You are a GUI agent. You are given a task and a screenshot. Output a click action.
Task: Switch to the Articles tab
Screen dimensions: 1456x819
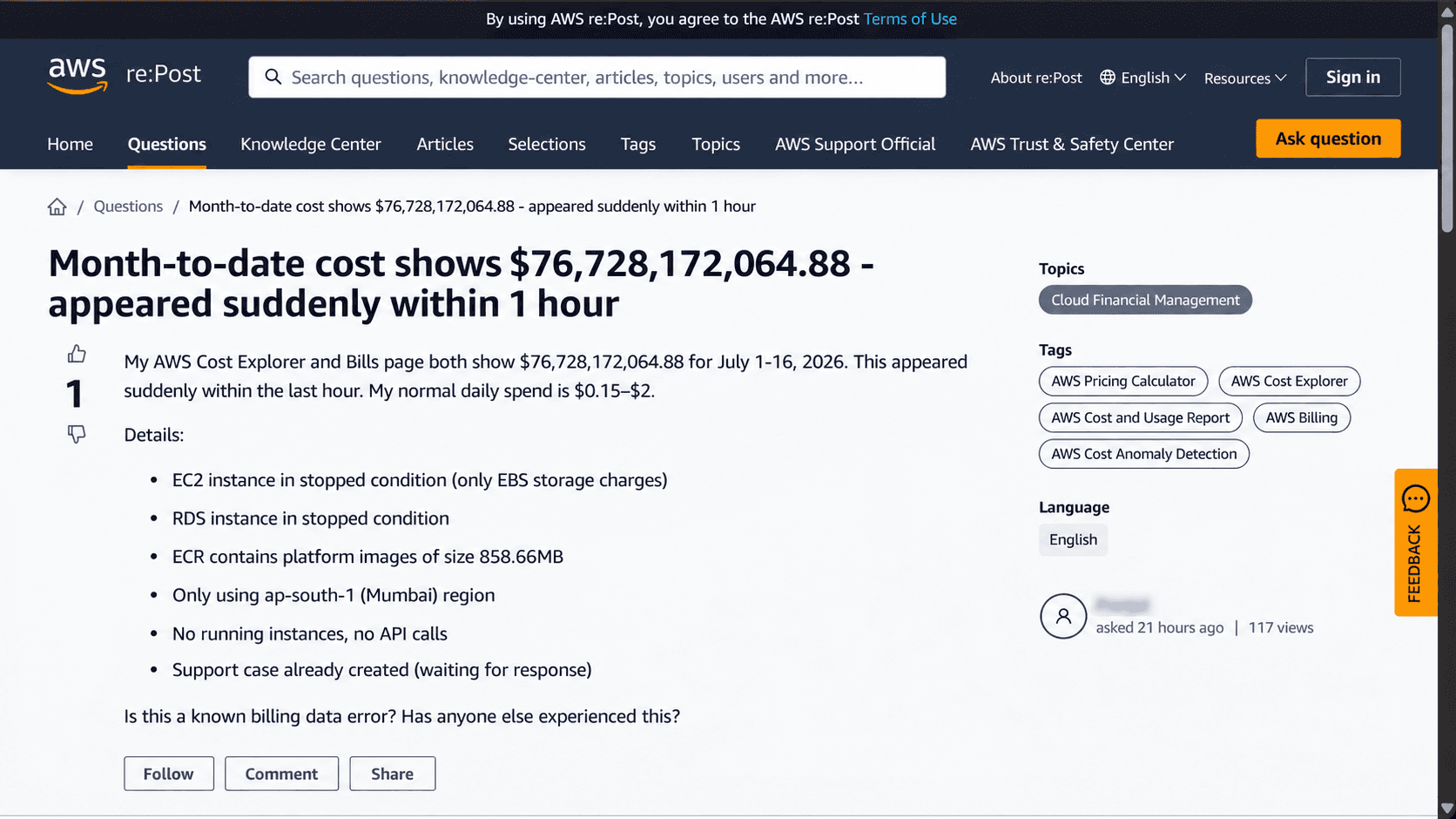(x=445, y=144)
